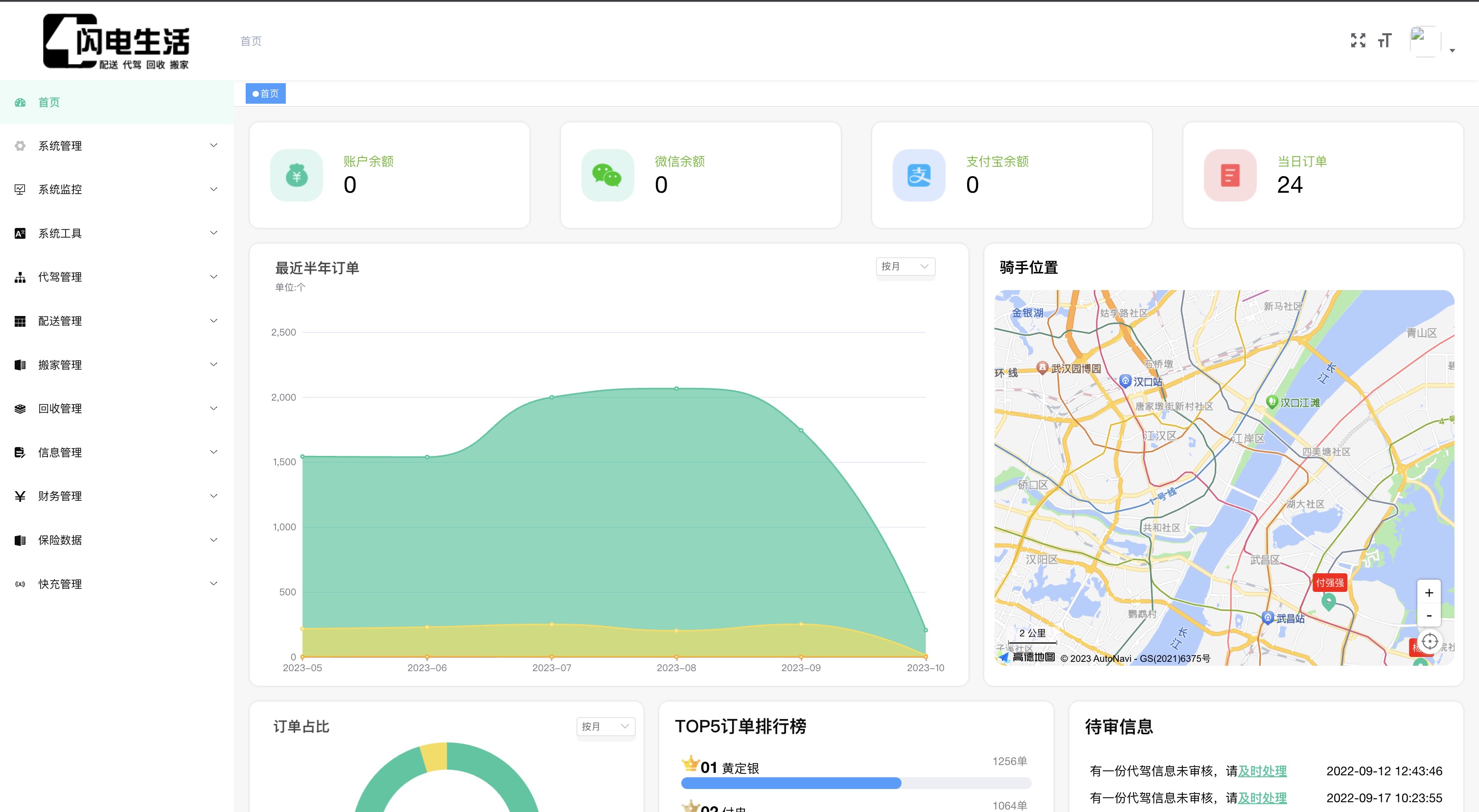Screen dimensions: 1479x812
Task: Click the map locate position button
Action: tap(1430, 642)
